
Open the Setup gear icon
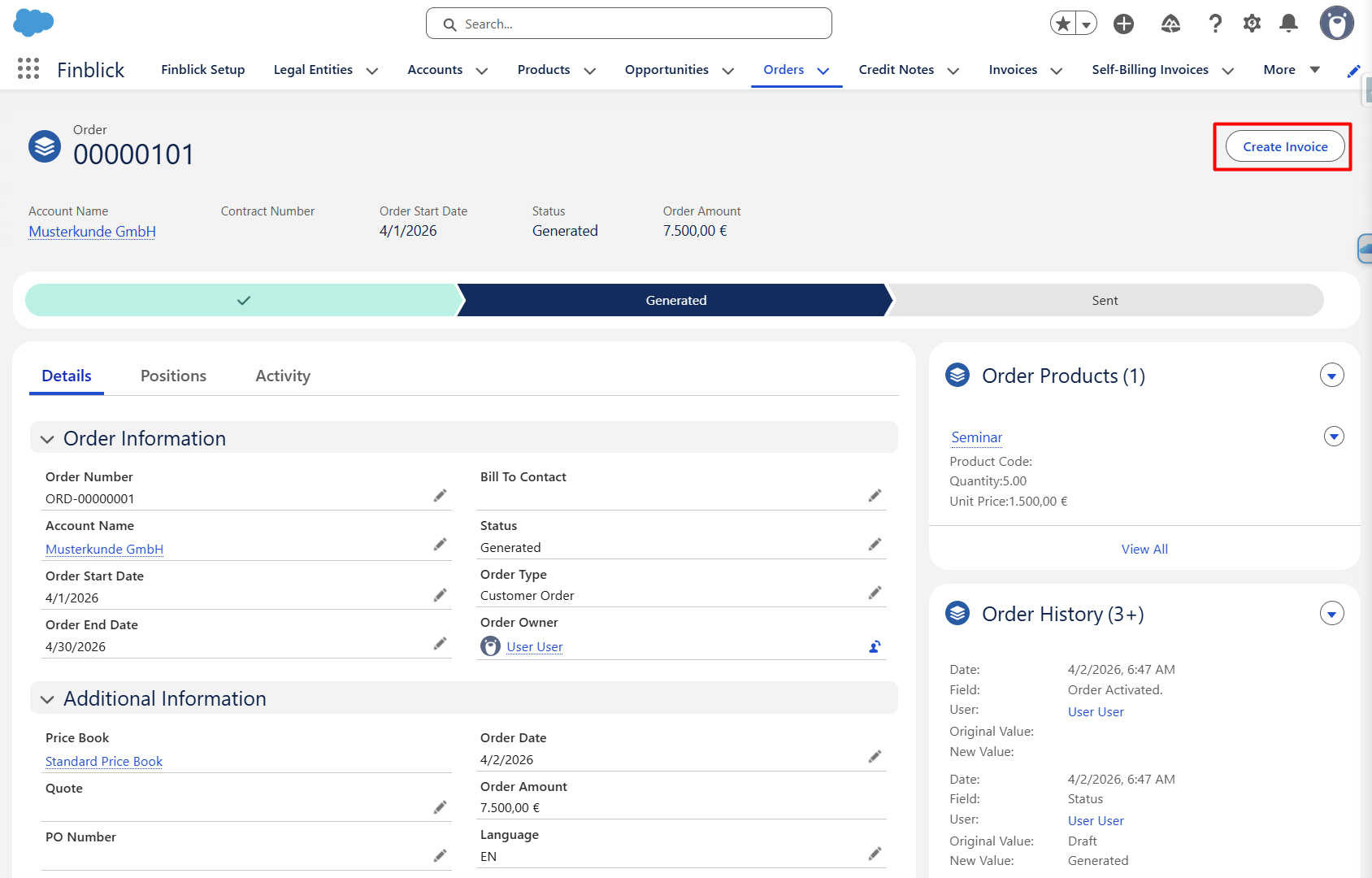(x=1252, y=24)
